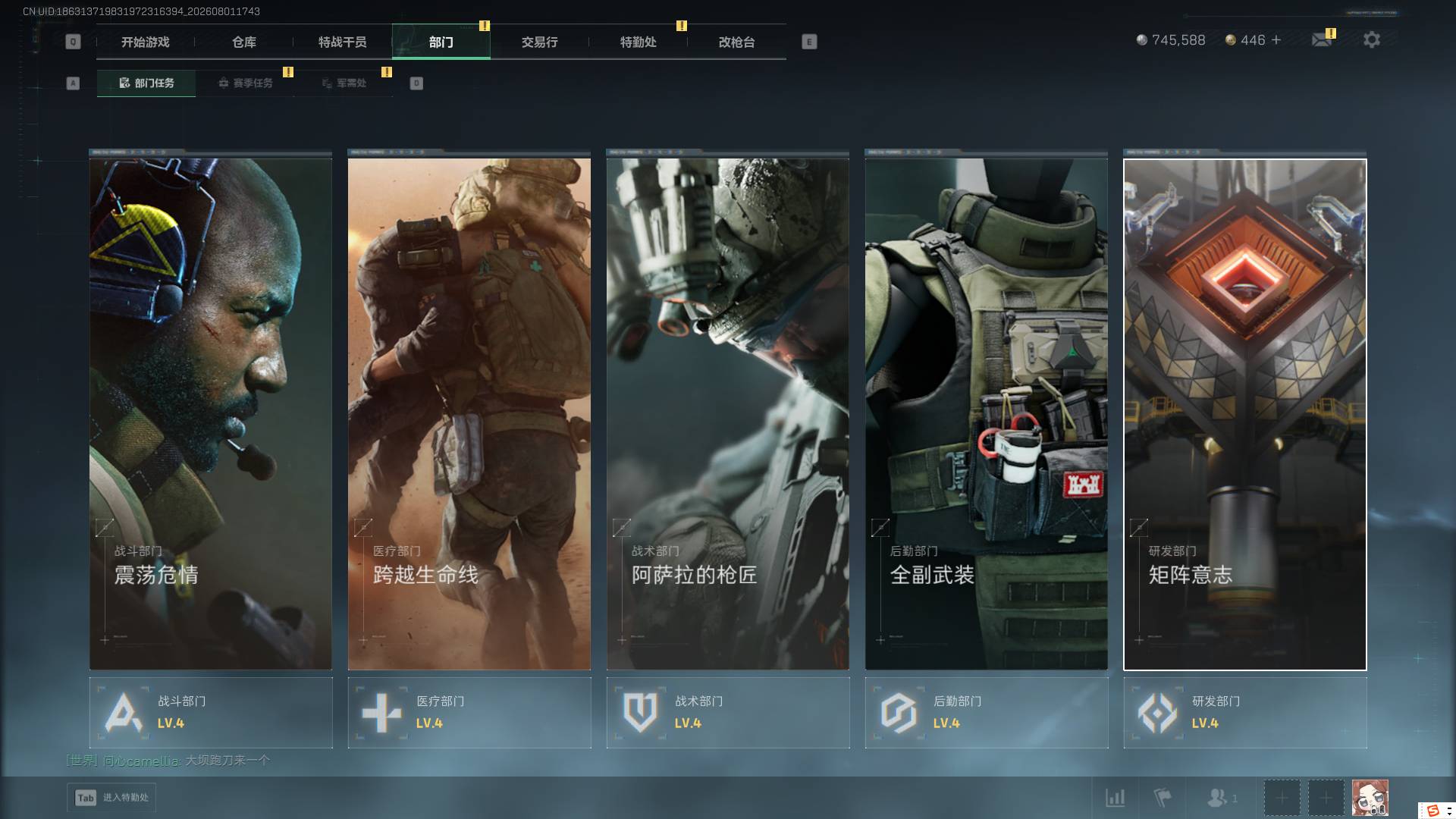Click the 研发部门 diamond emblem icon
The image size is (1456, 819).
click(1157, 713)
